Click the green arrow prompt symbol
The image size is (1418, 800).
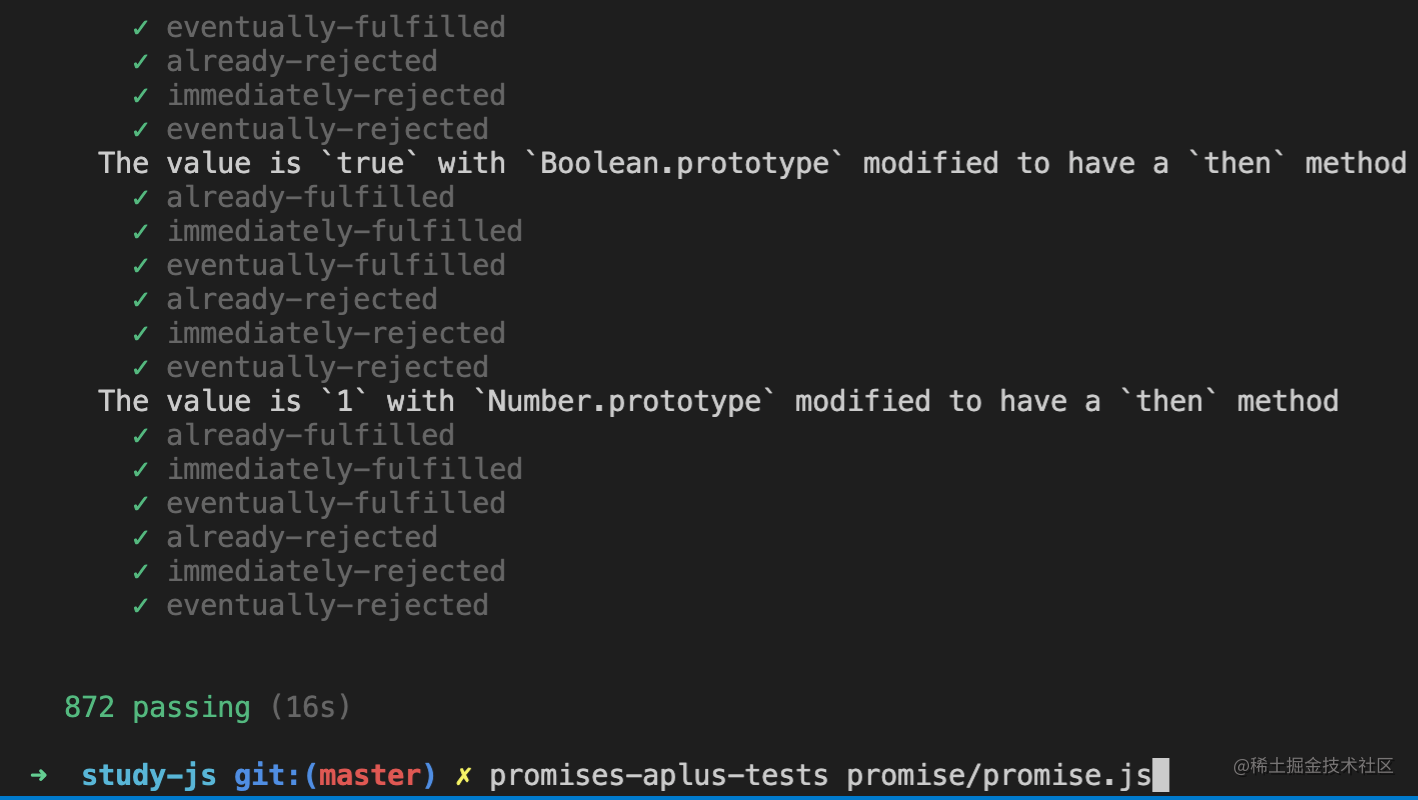point(39,775)
